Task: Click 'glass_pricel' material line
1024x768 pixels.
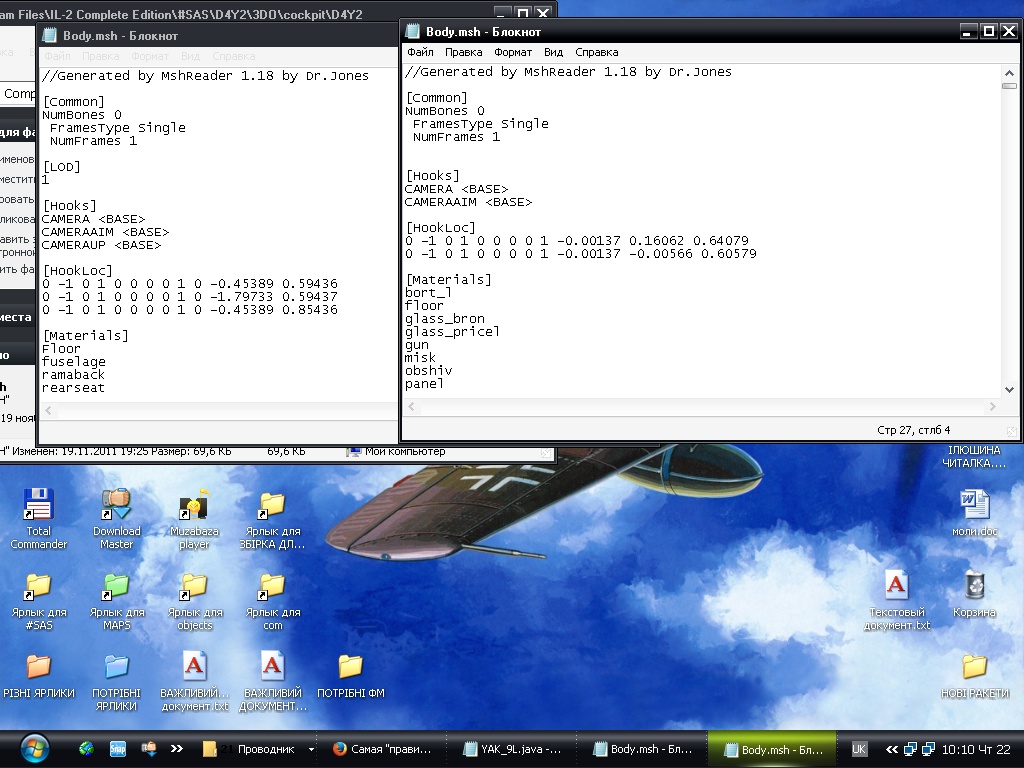Action: [x=452, y=332]
